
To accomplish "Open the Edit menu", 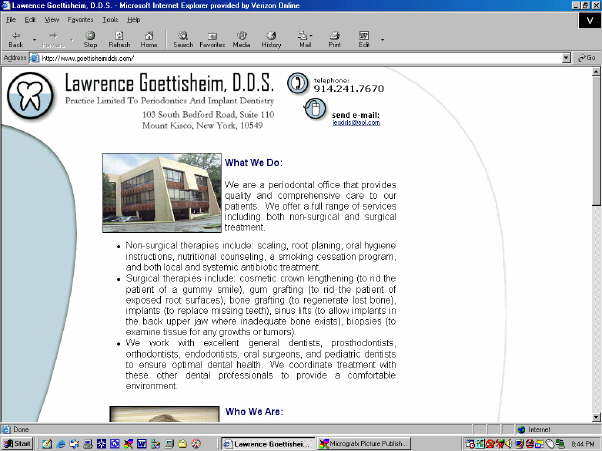I will pyautogui.click(x=30, y=20).
